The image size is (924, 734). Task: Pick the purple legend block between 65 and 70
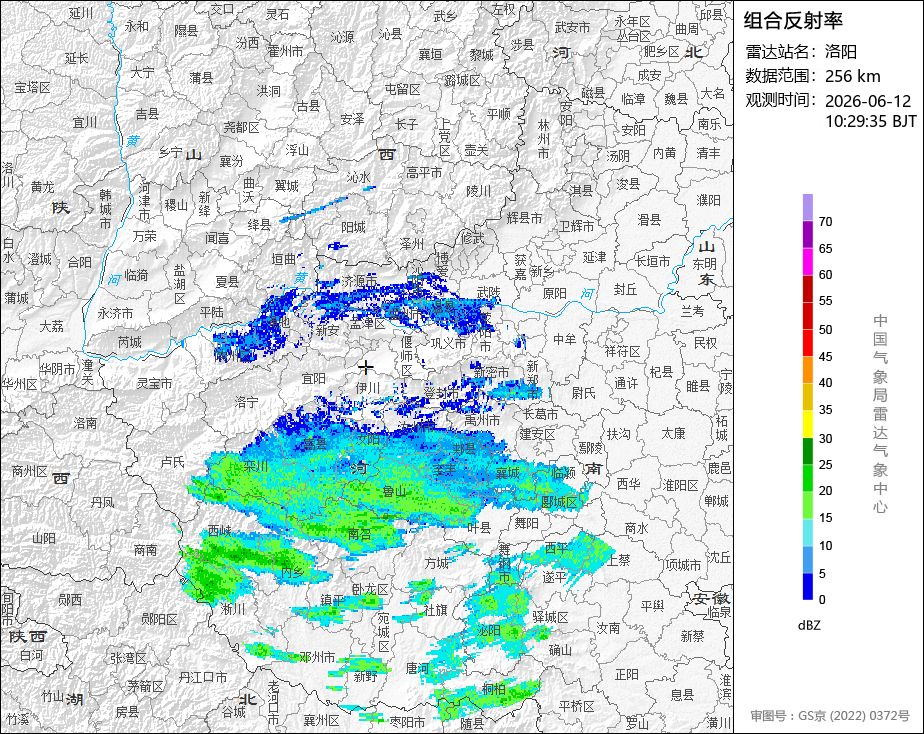(x=807, y=234)
